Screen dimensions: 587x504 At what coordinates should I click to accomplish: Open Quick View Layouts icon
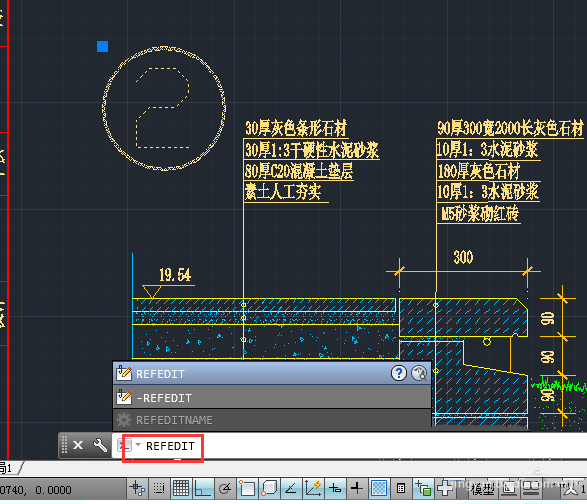pos(509,488)
